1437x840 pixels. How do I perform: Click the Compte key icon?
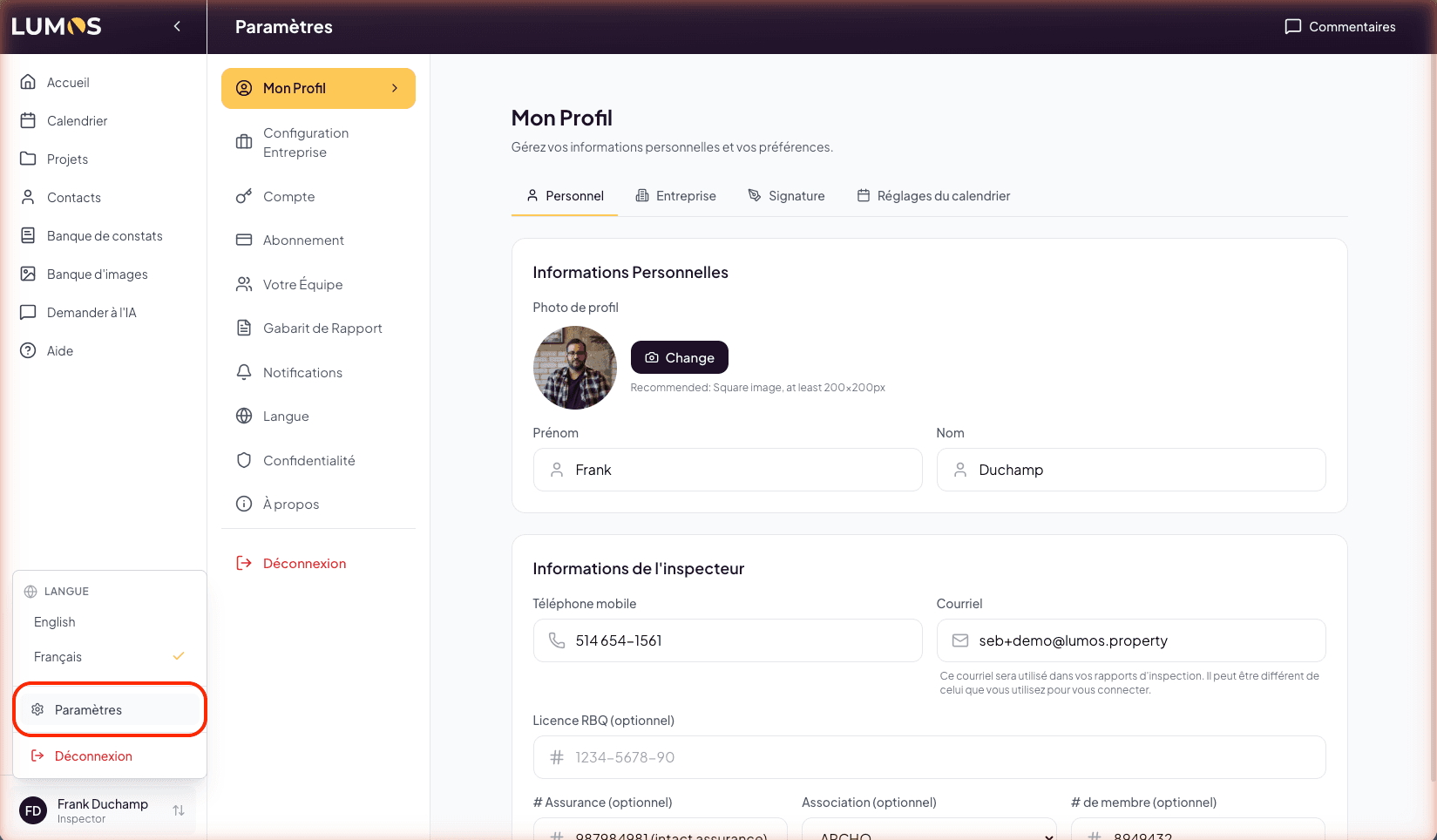(x=244, y=196)
